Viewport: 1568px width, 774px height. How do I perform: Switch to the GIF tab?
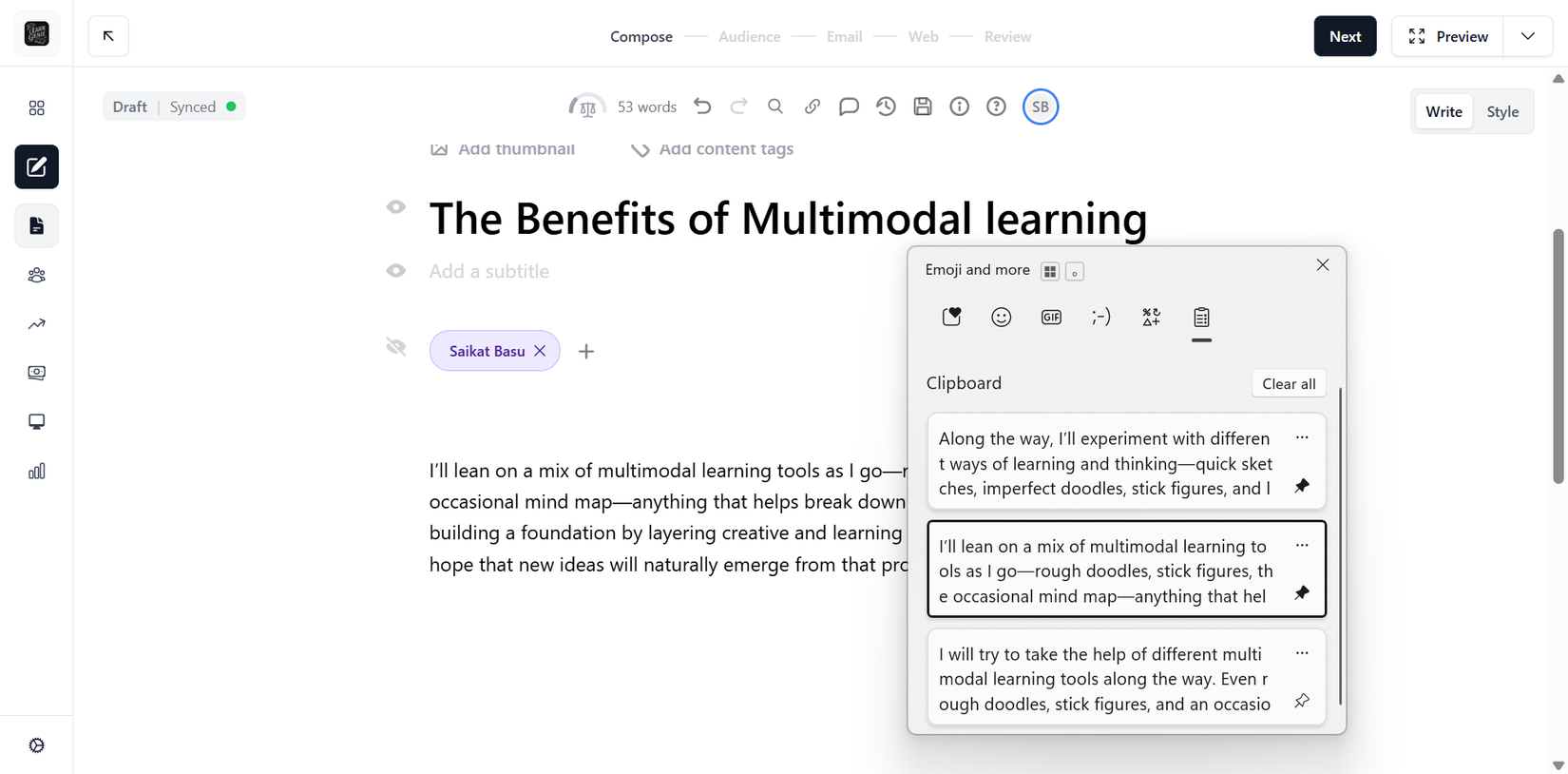[1051, 318]
